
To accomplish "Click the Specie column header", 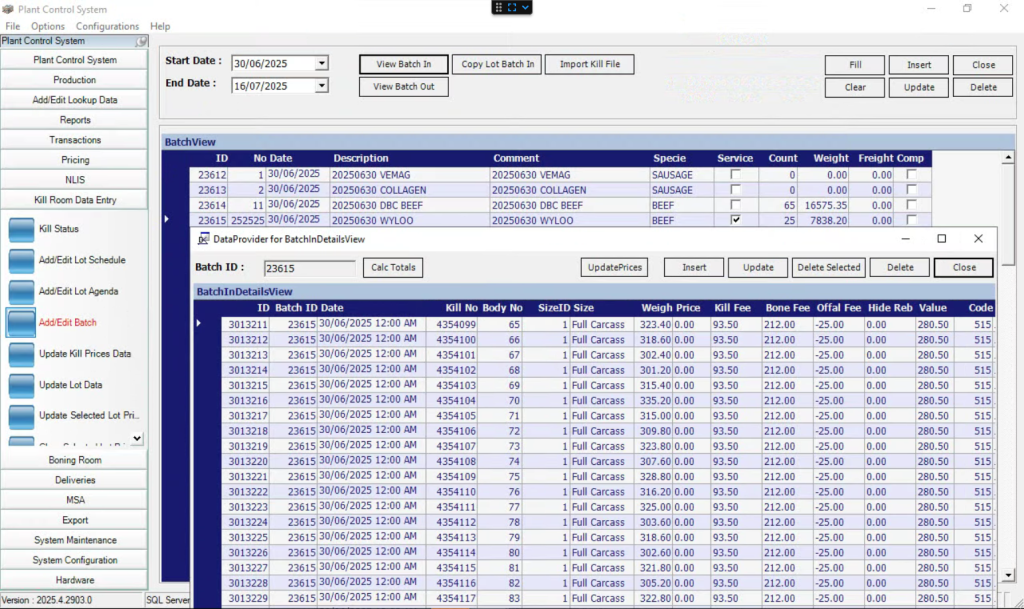I will click(x=669, y=158).
